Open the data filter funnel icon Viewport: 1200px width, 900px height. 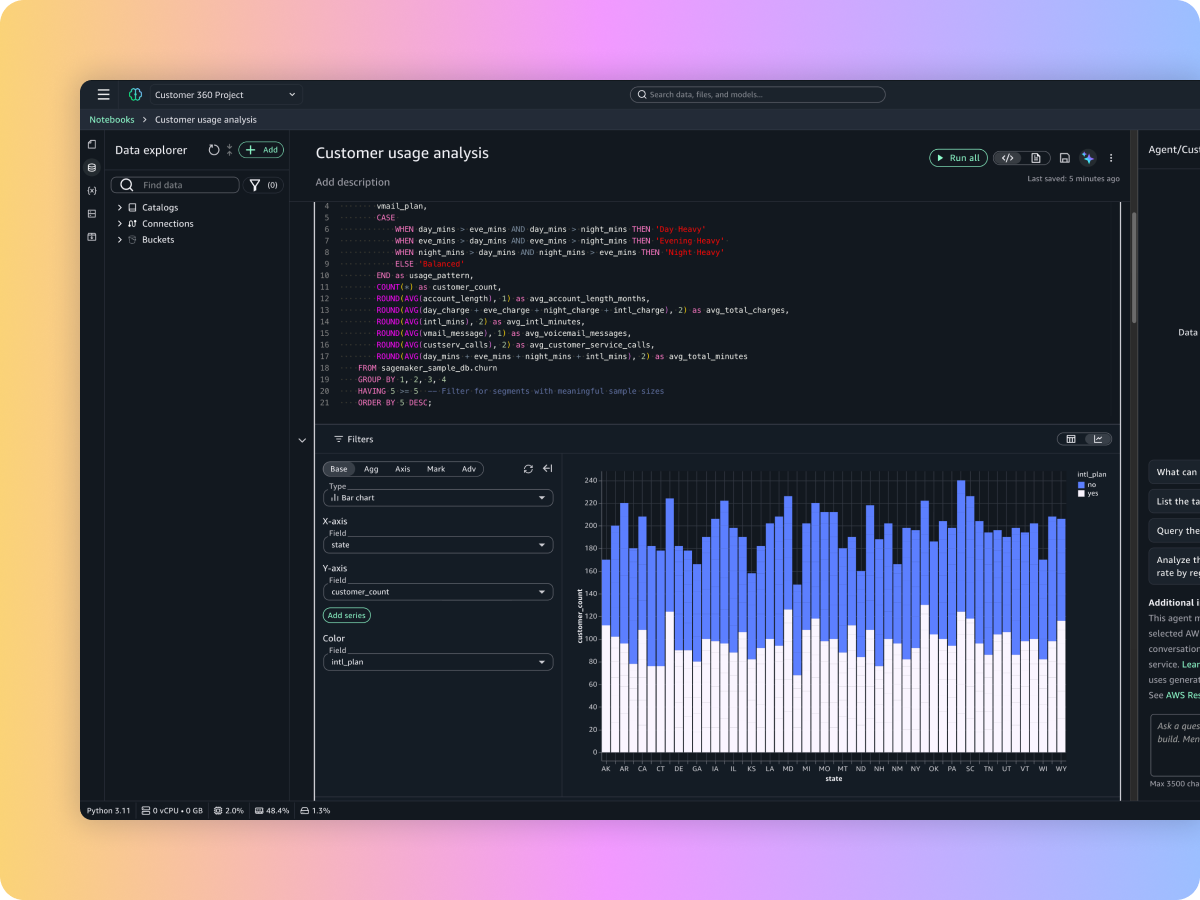point(255,185)
